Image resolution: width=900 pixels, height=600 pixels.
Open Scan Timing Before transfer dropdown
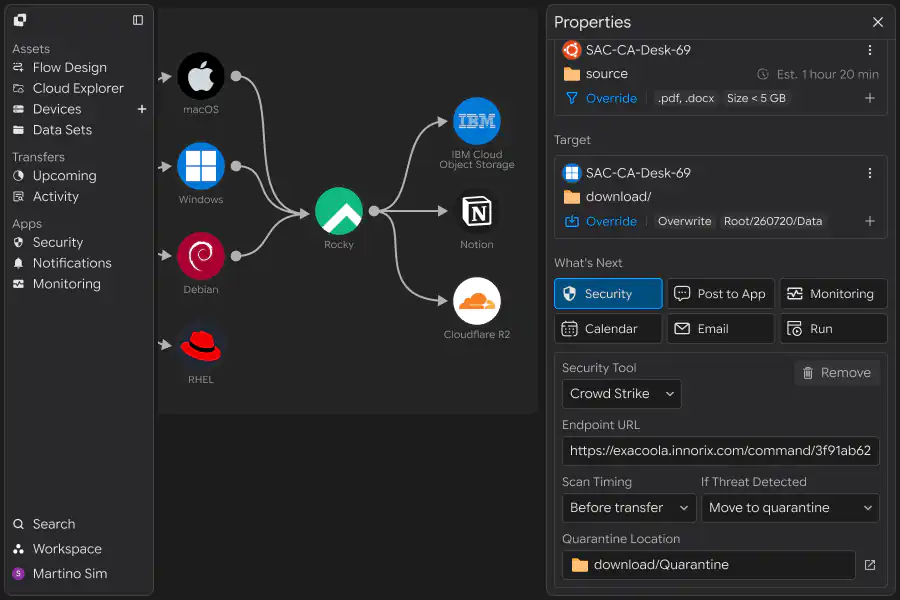coord(629,508)
